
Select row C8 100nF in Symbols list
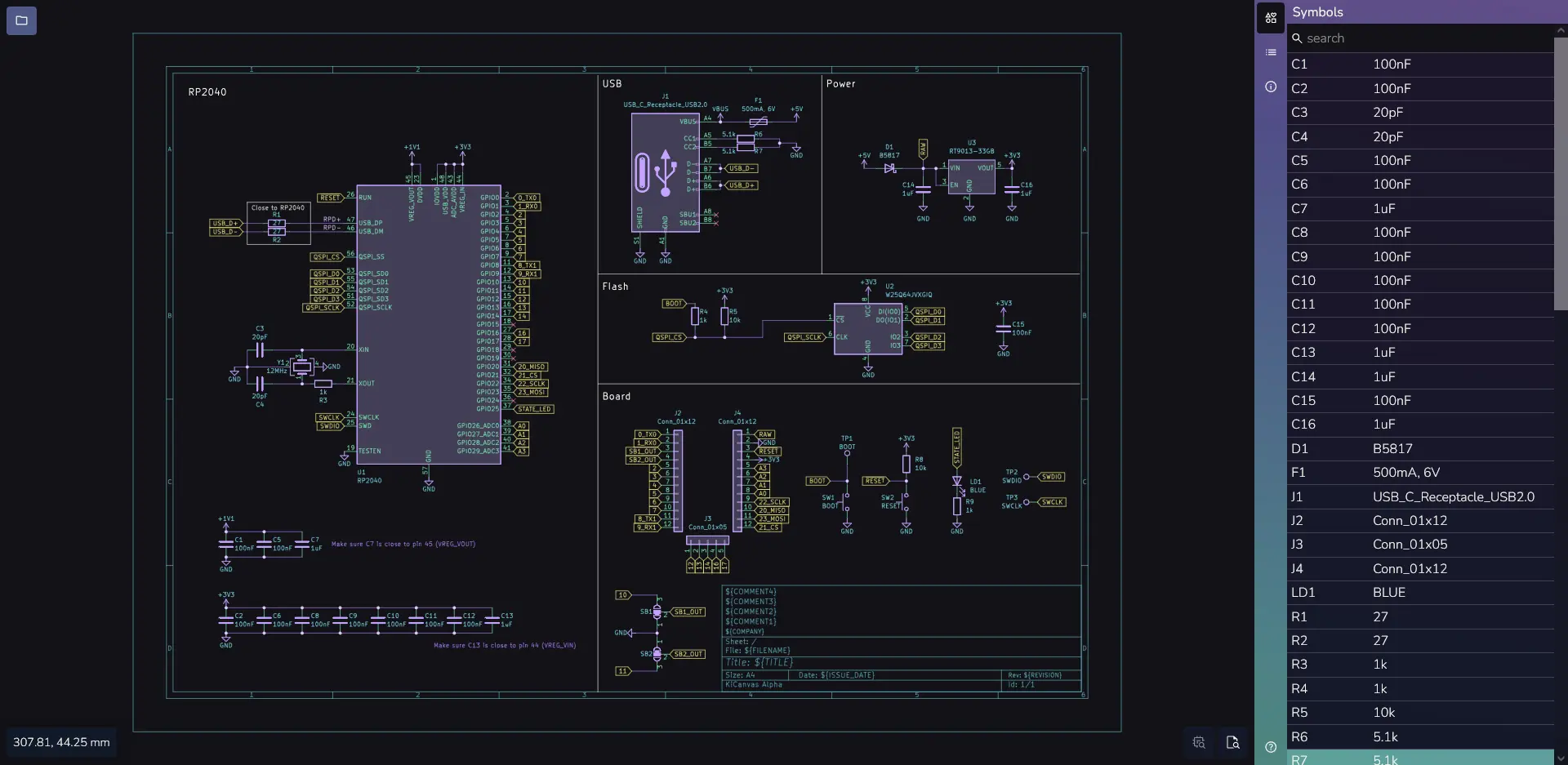coord(1420,233)
